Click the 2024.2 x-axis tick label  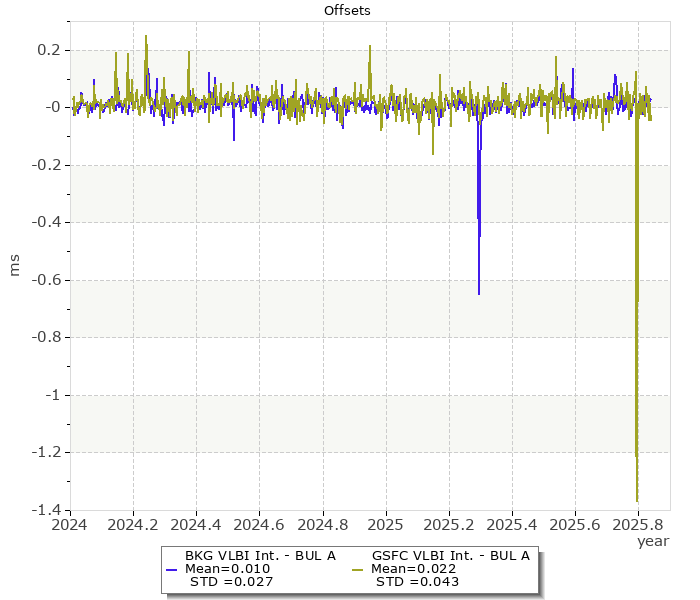[x=133, y=523]
